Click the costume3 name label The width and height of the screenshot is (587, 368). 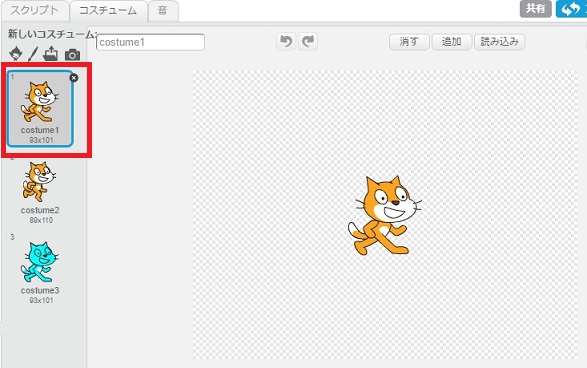click(x=40, y=290)
